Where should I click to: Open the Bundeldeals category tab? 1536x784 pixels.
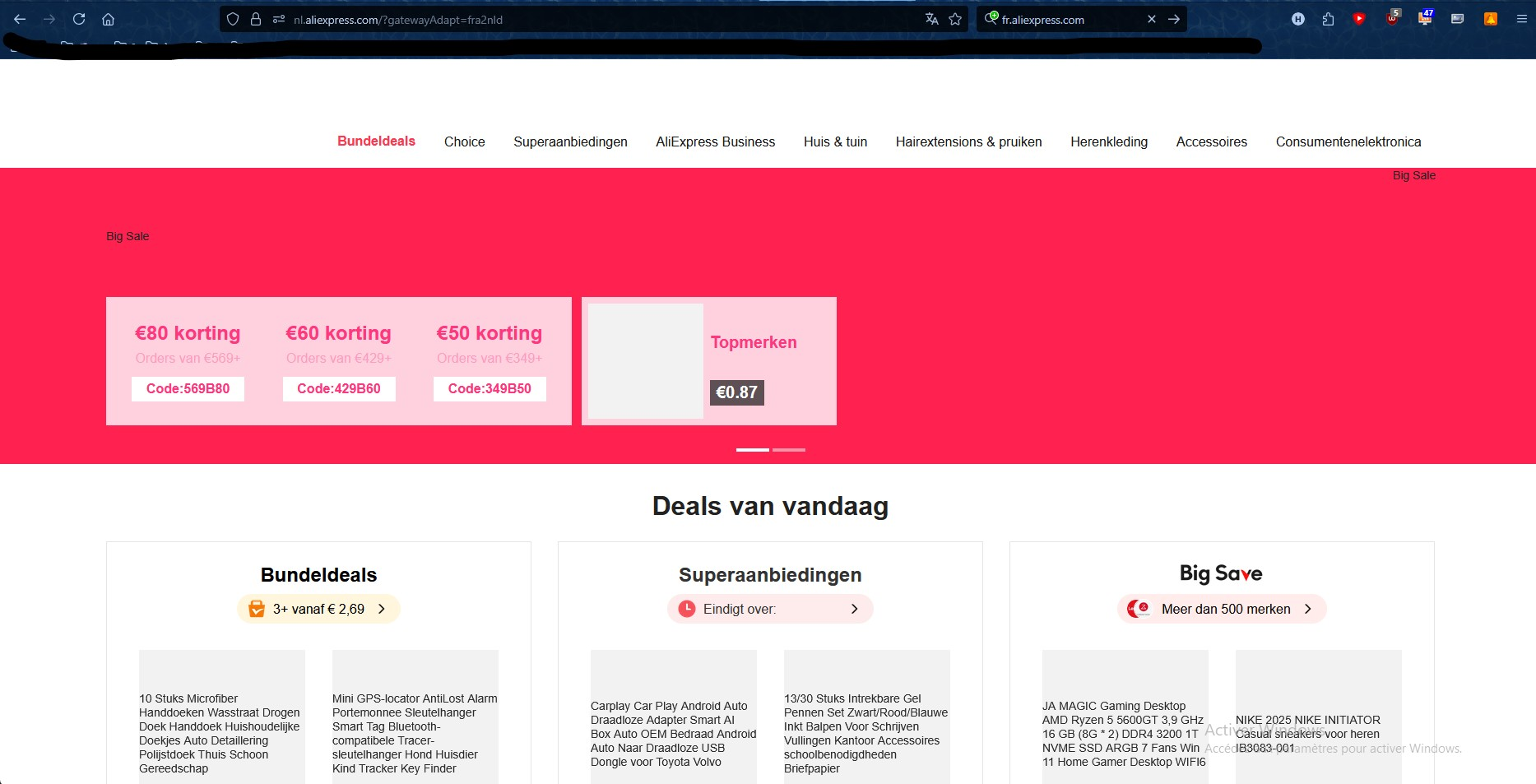376,141
